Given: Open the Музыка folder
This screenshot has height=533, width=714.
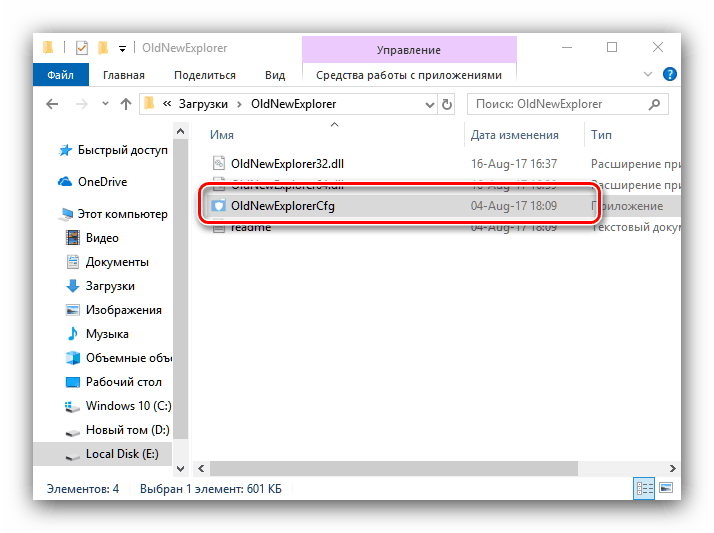Looking at the screenshot, I should (x=107, y=334).
